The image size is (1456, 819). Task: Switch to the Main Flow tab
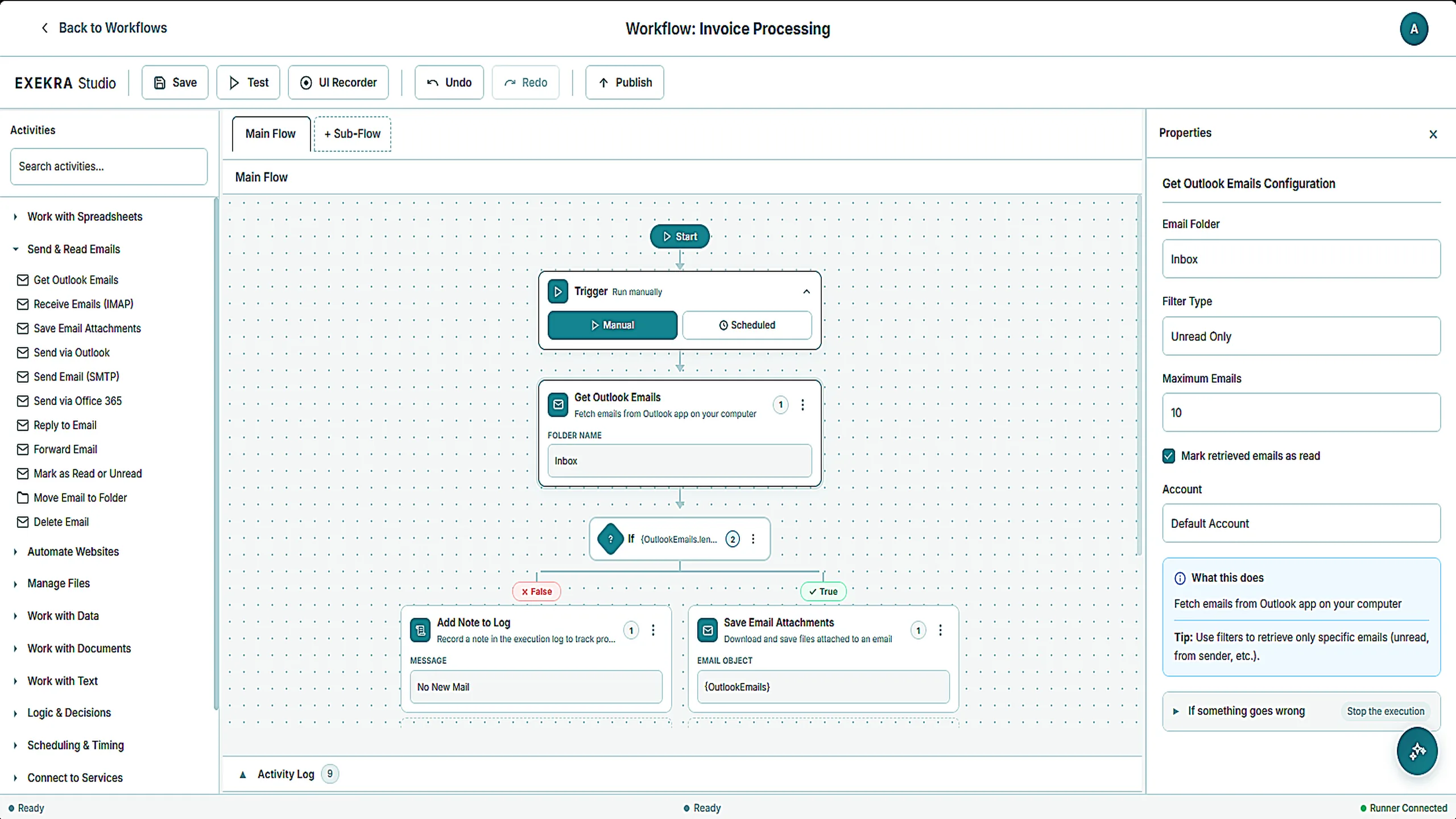pyautogui.click(x=270, y=133)
